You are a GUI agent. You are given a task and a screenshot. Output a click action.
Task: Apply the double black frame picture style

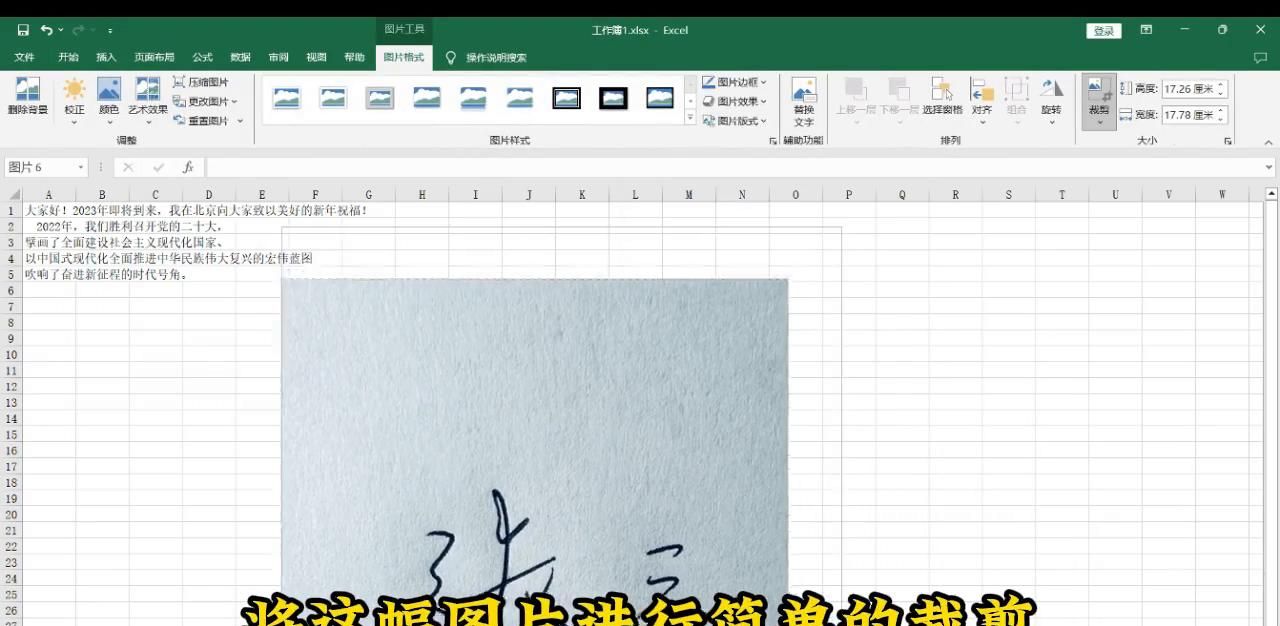point(567,98)
